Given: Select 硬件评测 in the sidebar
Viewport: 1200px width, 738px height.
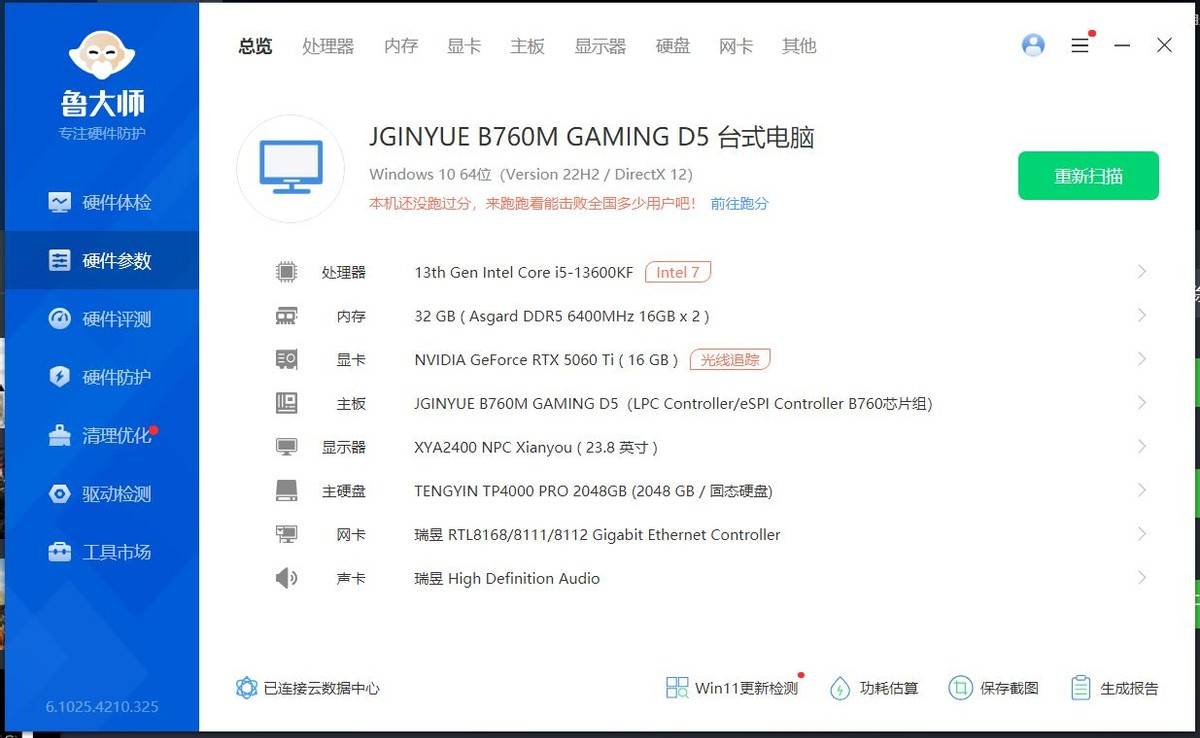Looking at the screenshot, I should pos(101,319).
